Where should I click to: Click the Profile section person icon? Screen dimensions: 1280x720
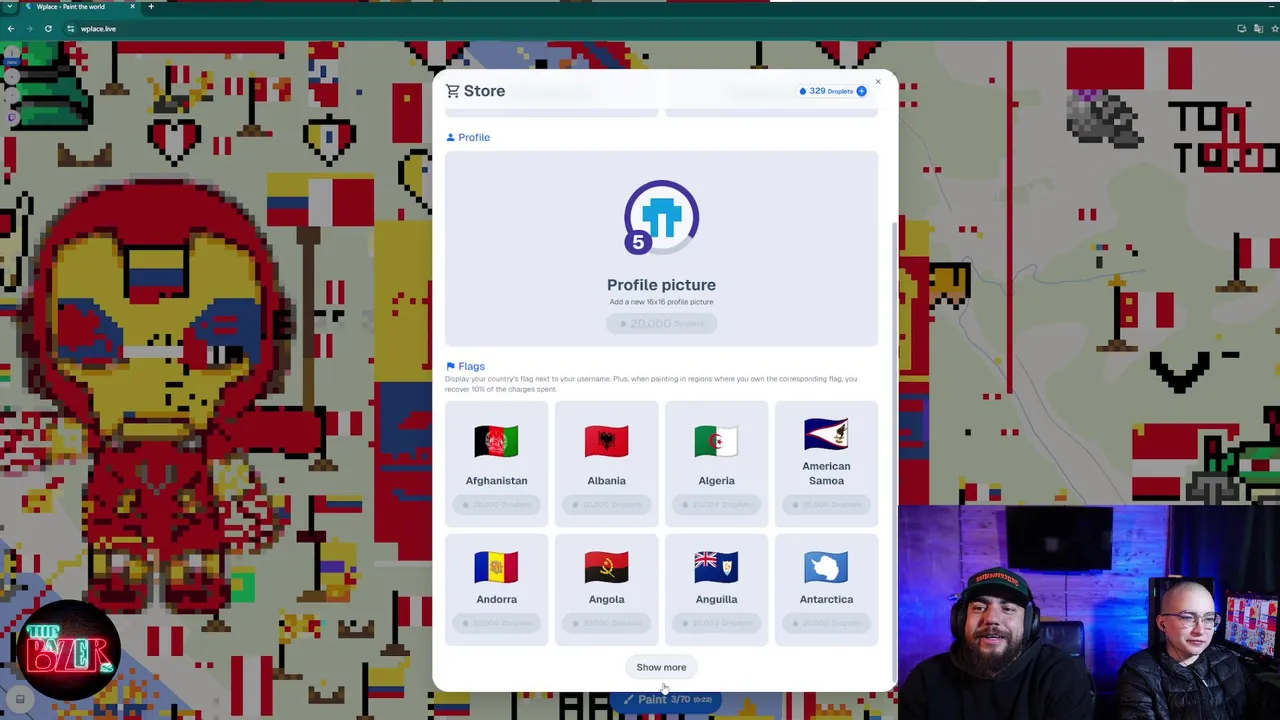tap(450, 137)
